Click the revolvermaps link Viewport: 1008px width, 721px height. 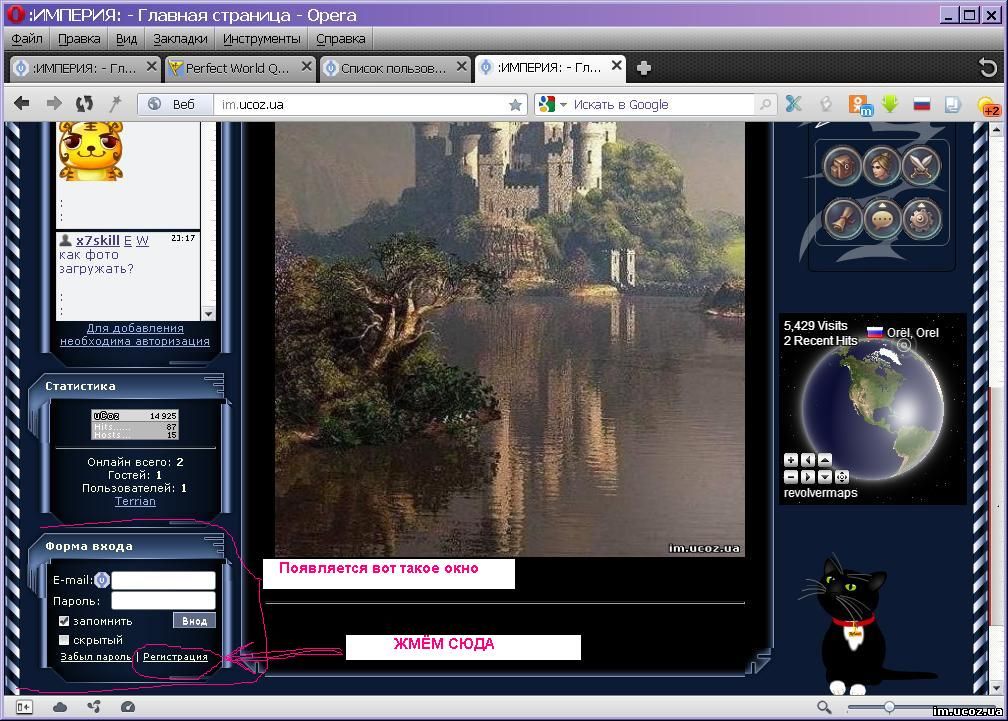point(820,493)
